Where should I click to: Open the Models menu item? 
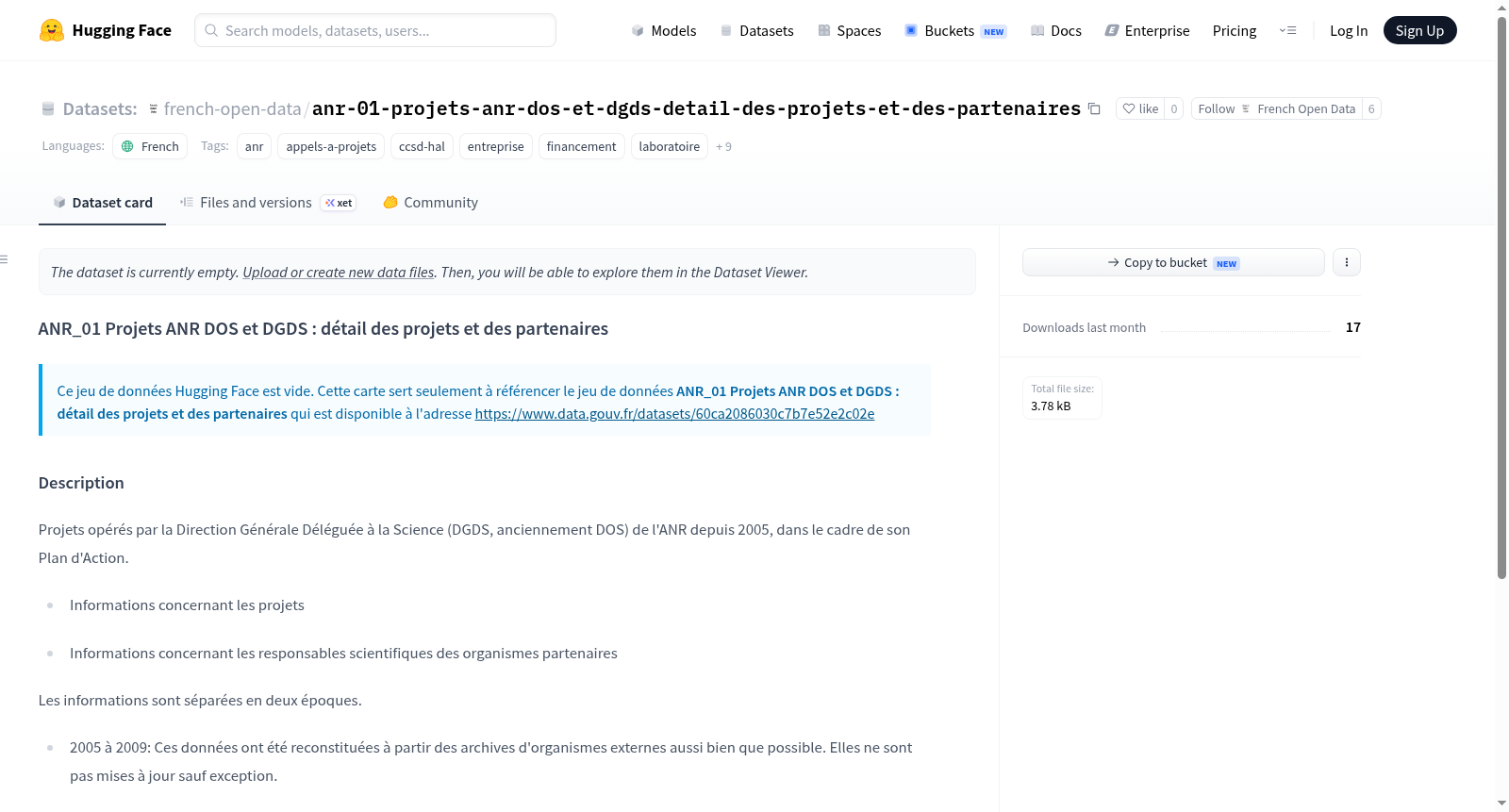pyautogui.click(x=664, y=30)
